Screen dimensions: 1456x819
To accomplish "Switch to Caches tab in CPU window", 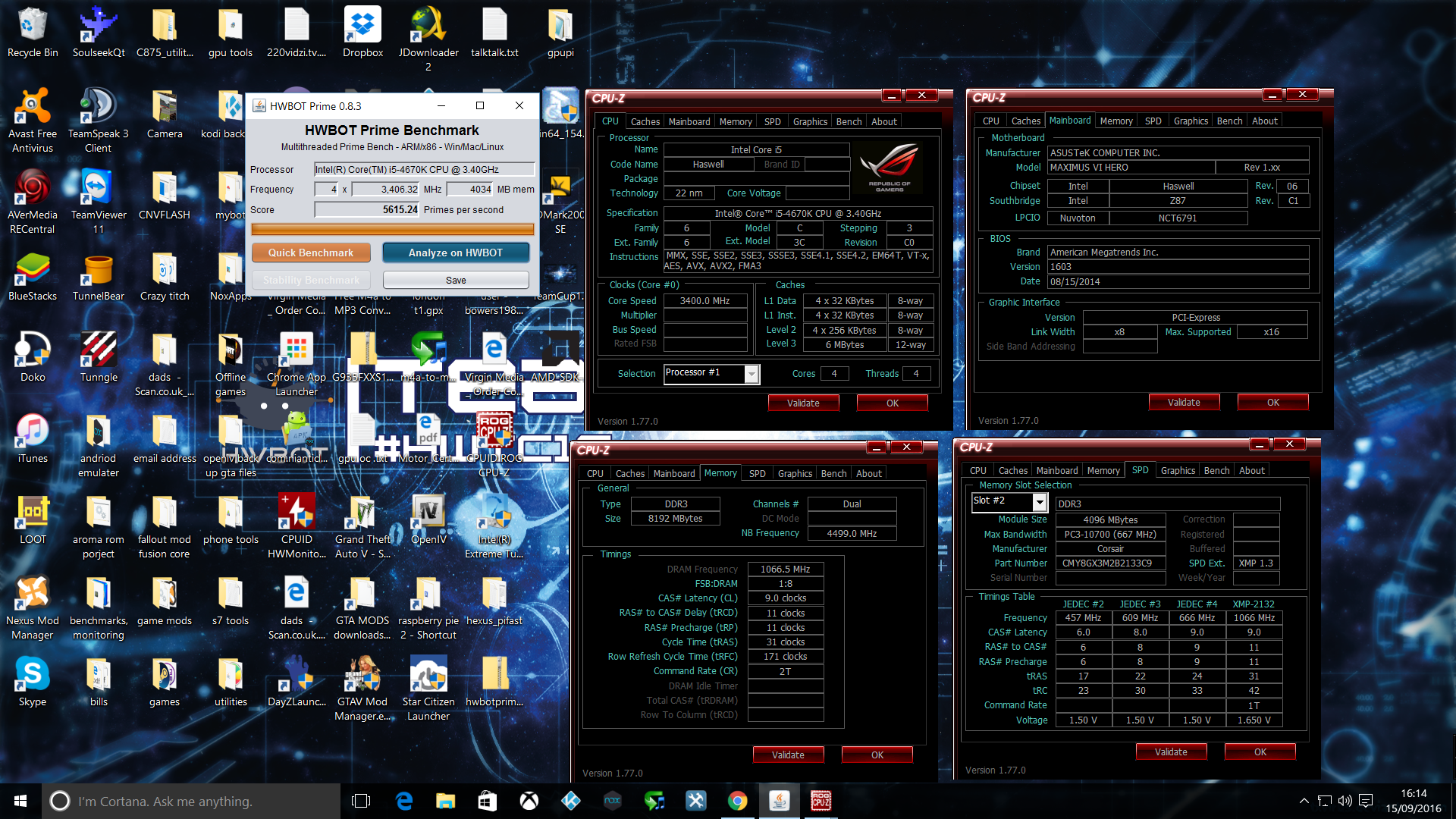I will pyautogui.click(x=645, y=121).
